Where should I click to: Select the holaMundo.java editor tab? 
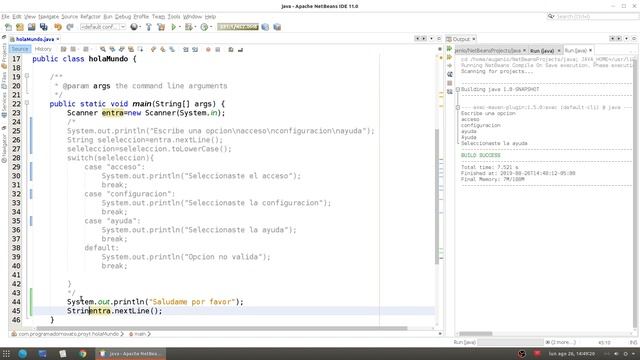(35, 39)
